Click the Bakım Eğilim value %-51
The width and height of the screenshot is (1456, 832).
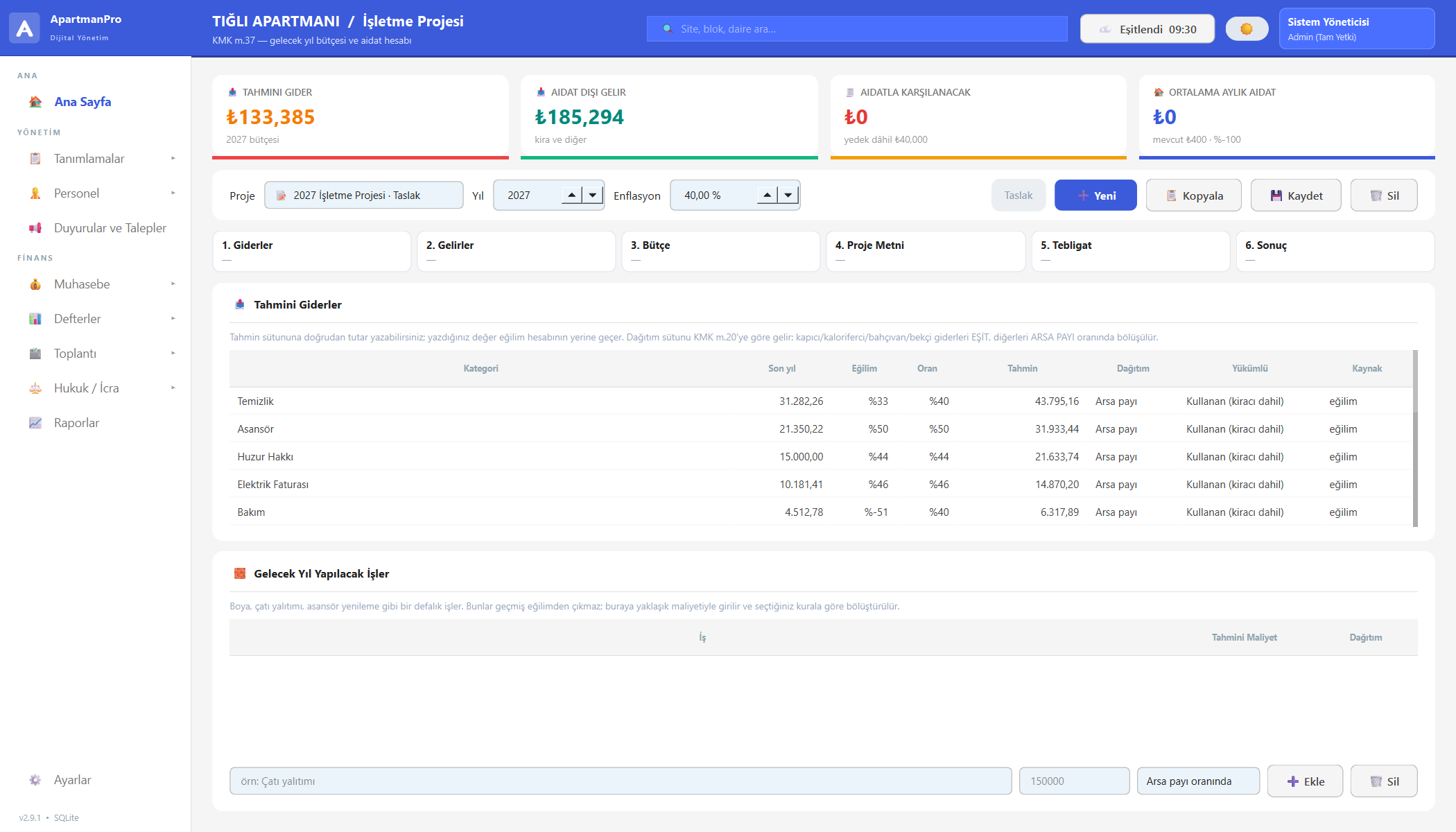pyautogui.click(x=876, y=512)
